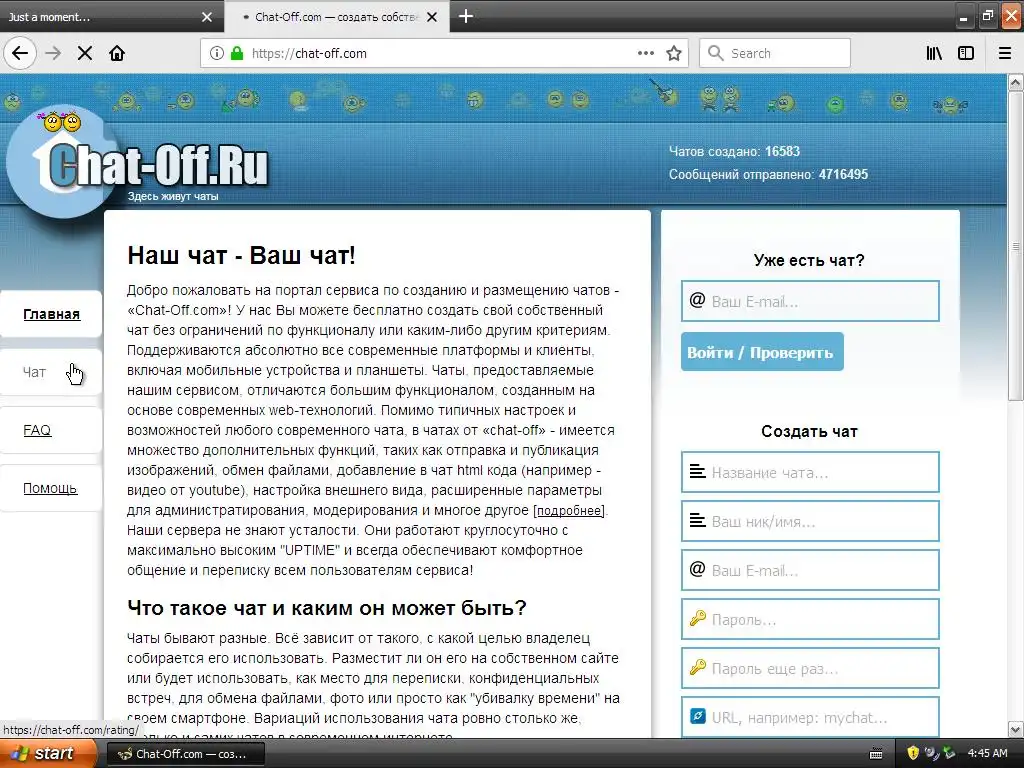
Task: Focus the Пароль input field
Action: pyautogui.click(x=810, y=619)
